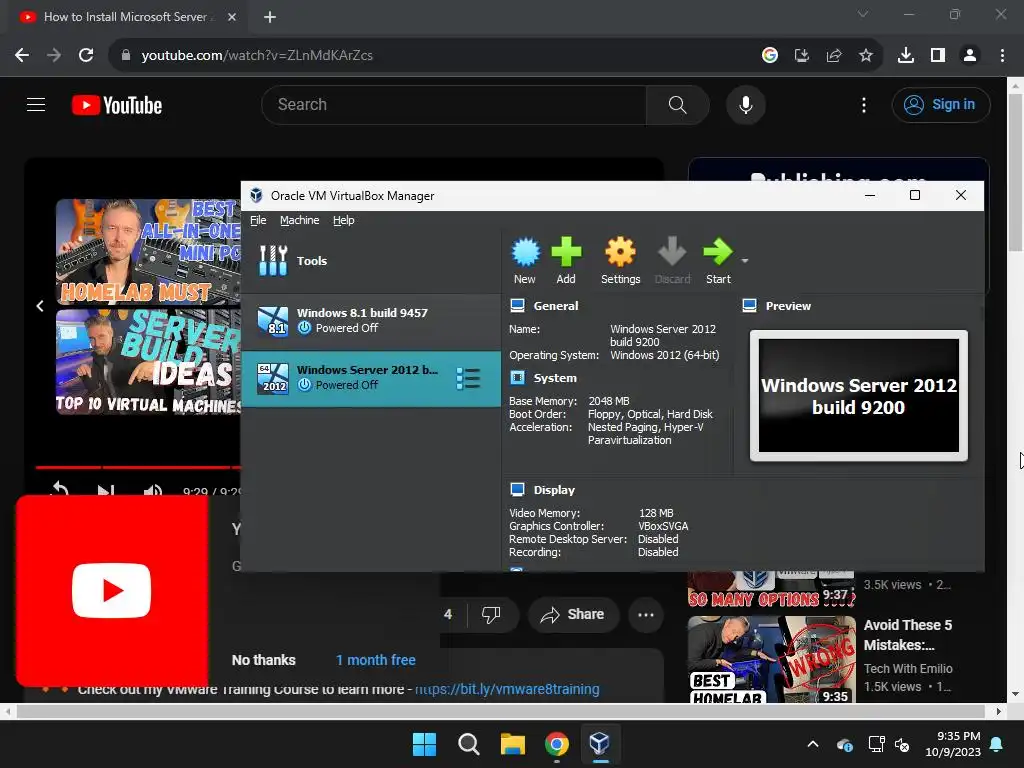
Task: Click the YouTube logo in header
Action: point(117,105)
